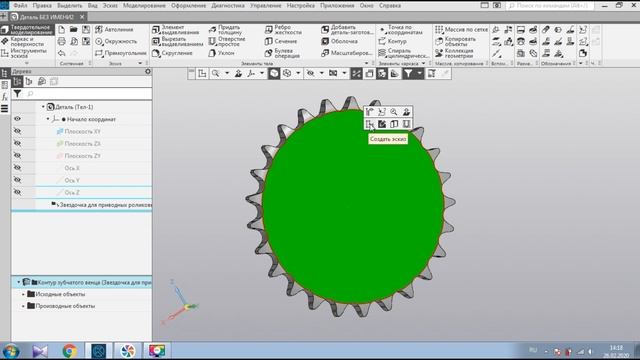Show Плоскость ZX via eye icon
The image size is (640, 360).
point(17,143)
